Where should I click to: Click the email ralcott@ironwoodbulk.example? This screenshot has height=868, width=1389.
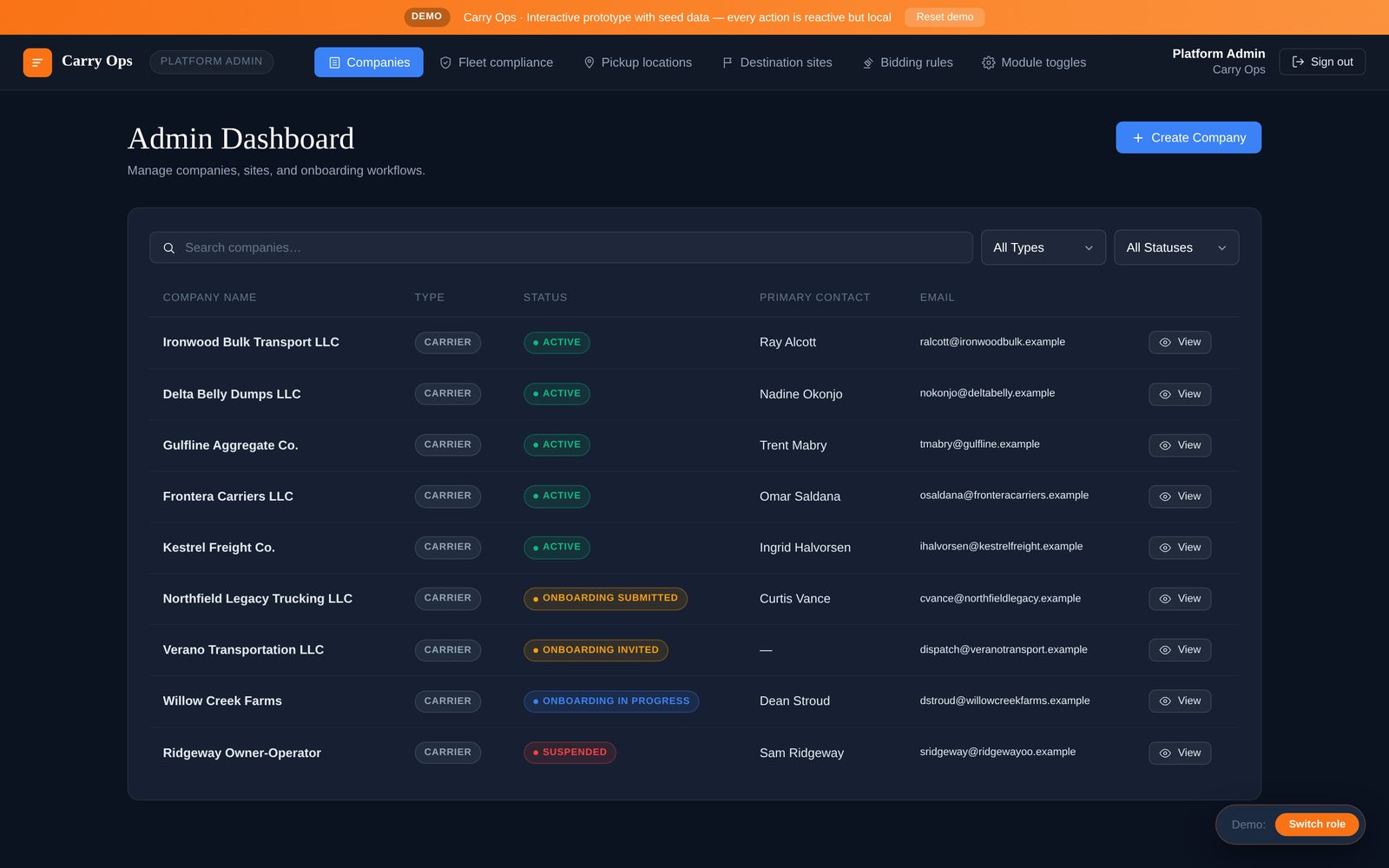click(992, 342)
